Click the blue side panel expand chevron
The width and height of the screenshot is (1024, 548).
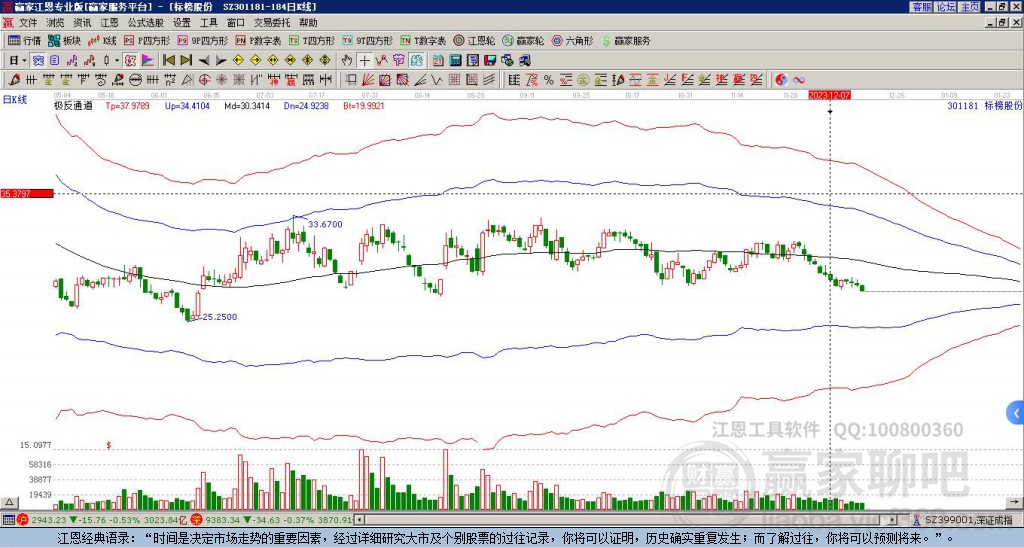pos(1015,413)
